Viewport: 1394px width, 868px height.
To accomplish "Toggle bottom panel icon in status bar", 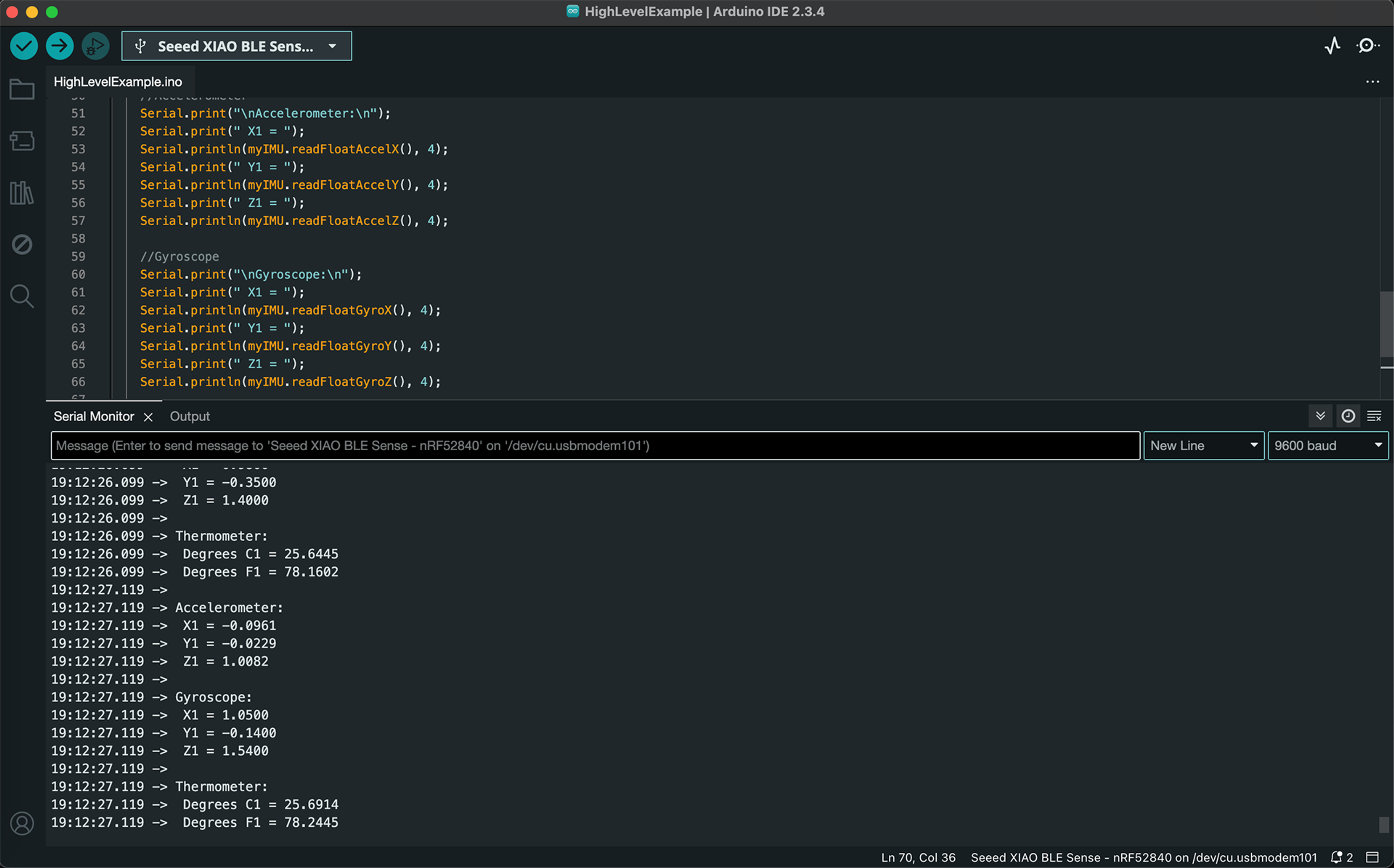I will point(1373,857).
